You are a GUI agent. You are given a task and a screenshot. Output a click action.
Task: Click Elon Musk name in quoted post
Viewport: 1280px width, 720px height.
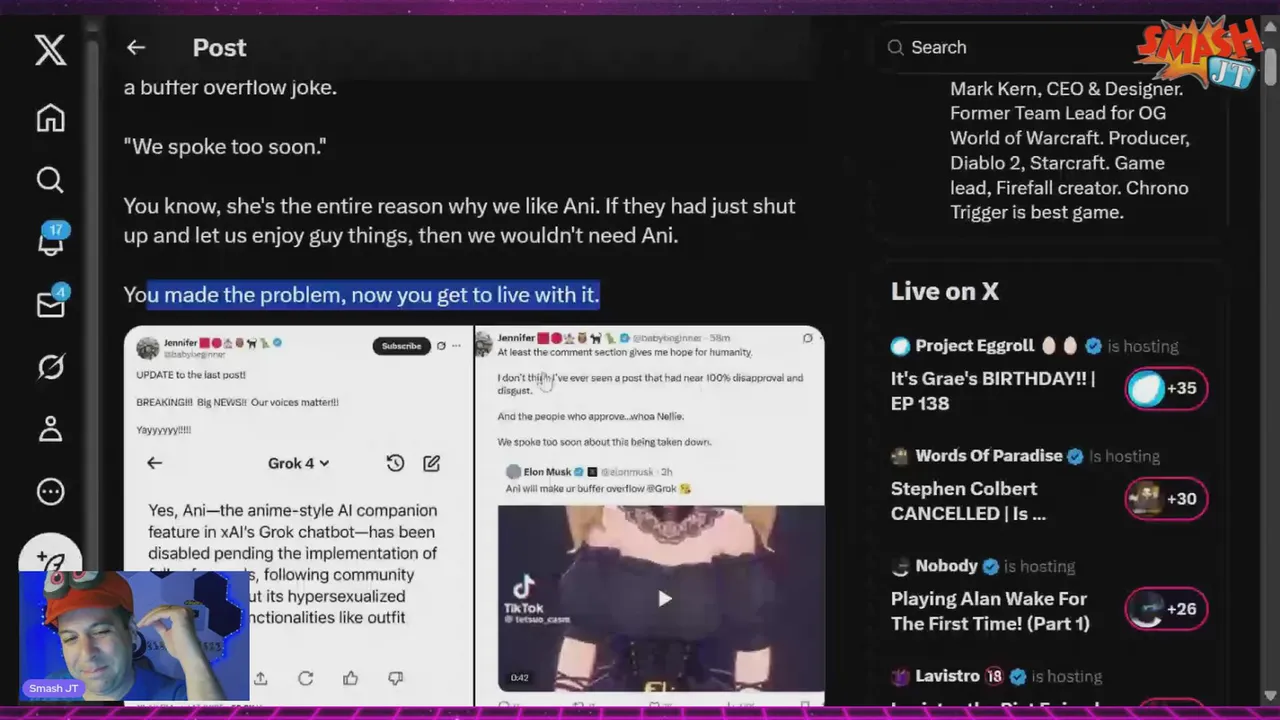(x=547, y=472)
